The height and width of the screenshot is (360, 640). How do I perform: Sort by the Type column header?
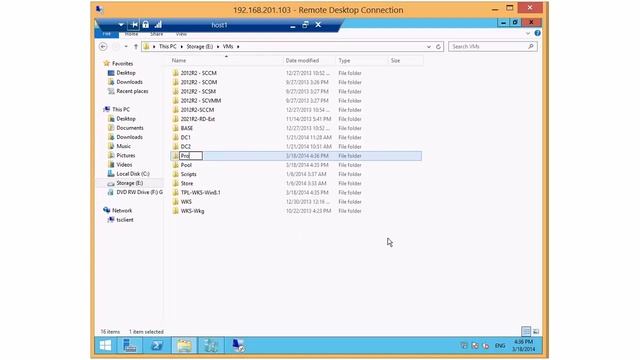(344, 60)
